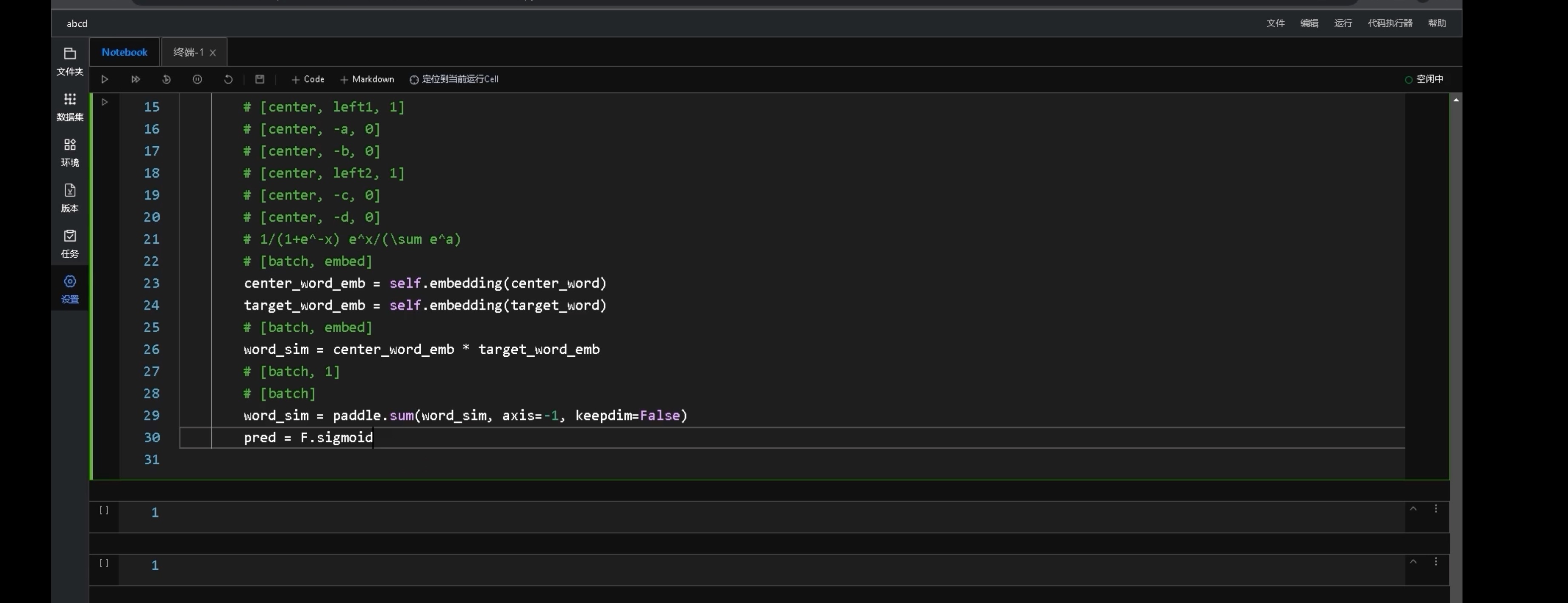Click line number 15 in the gutter

[x=151, y=107]
